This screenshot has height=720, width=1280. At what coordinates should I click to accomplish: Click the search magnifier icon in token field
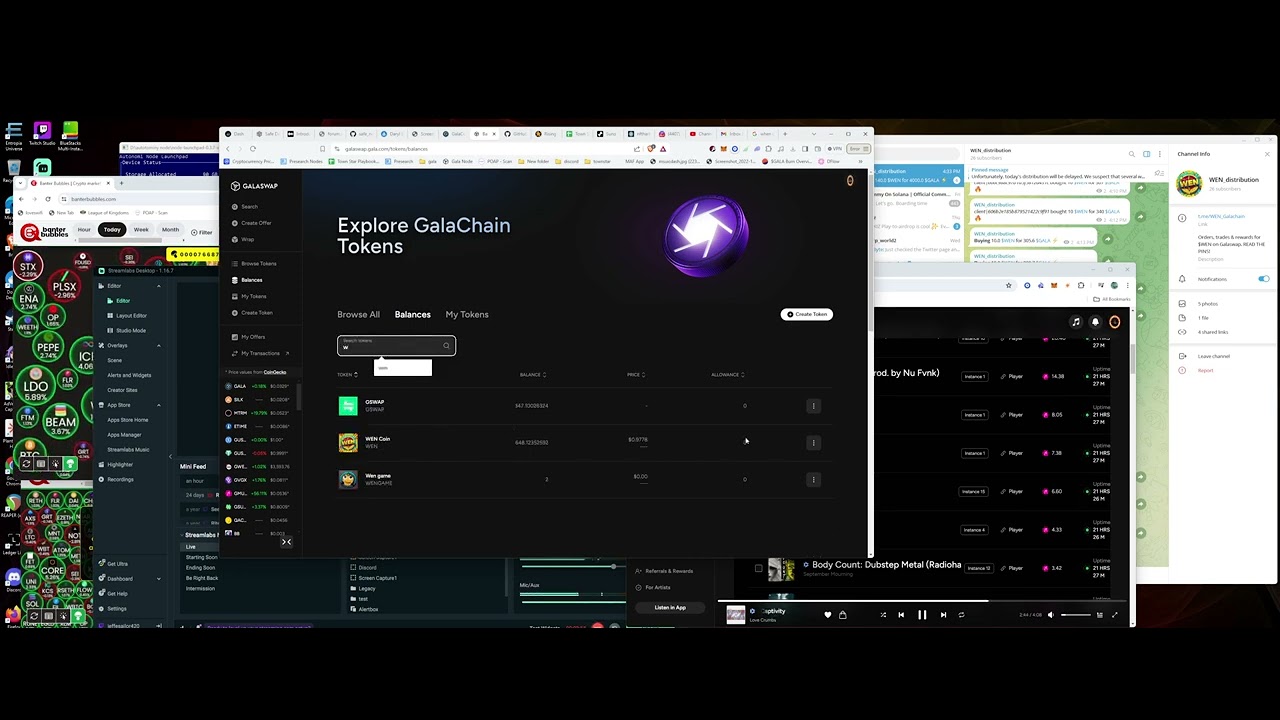tap(446, 346)
